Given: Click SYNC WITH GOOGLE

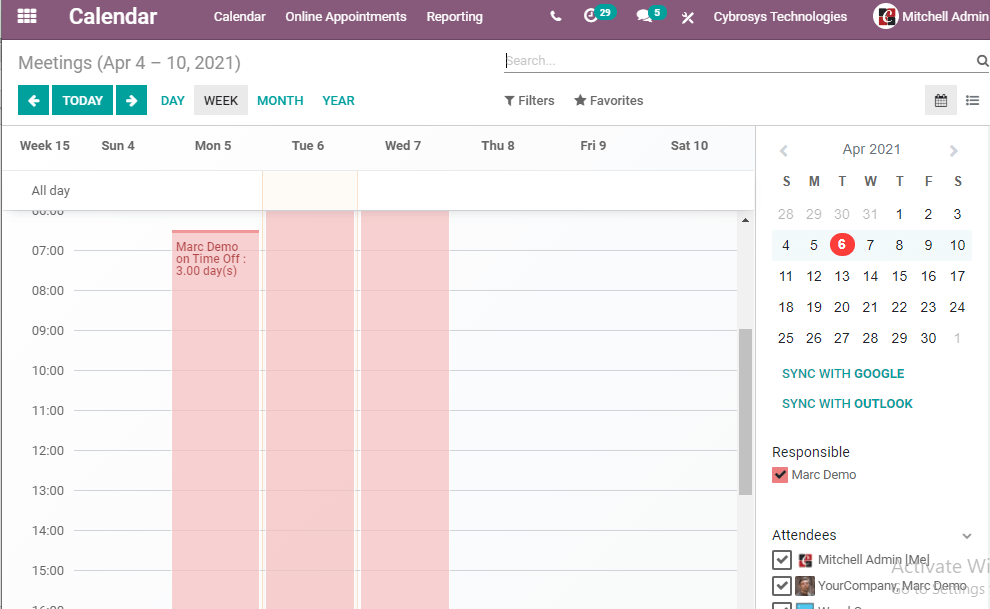Looking at the screenshot, I should tap(843, 374).
